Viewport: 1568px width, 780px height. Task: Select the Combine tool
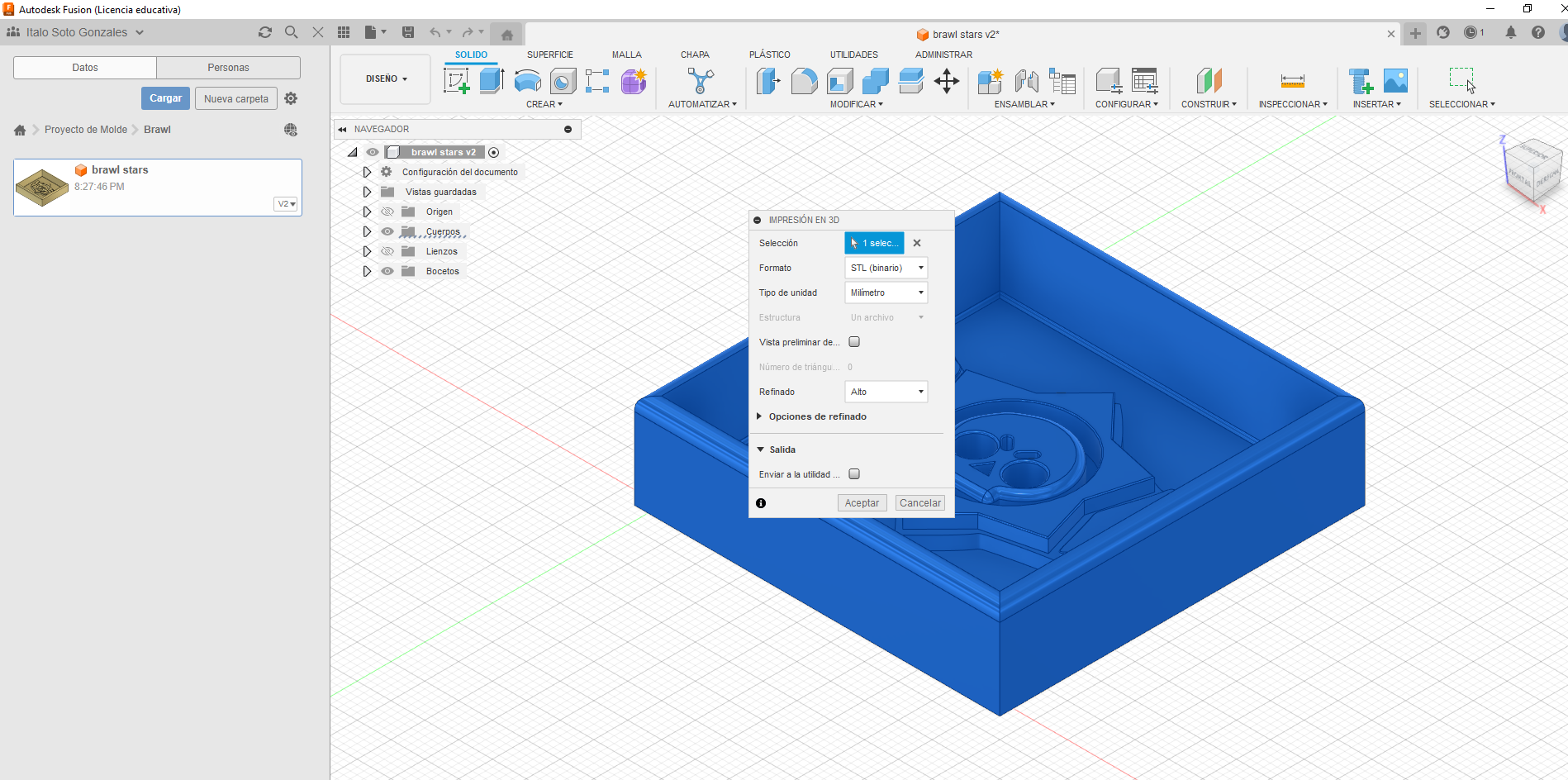[875, 81]
